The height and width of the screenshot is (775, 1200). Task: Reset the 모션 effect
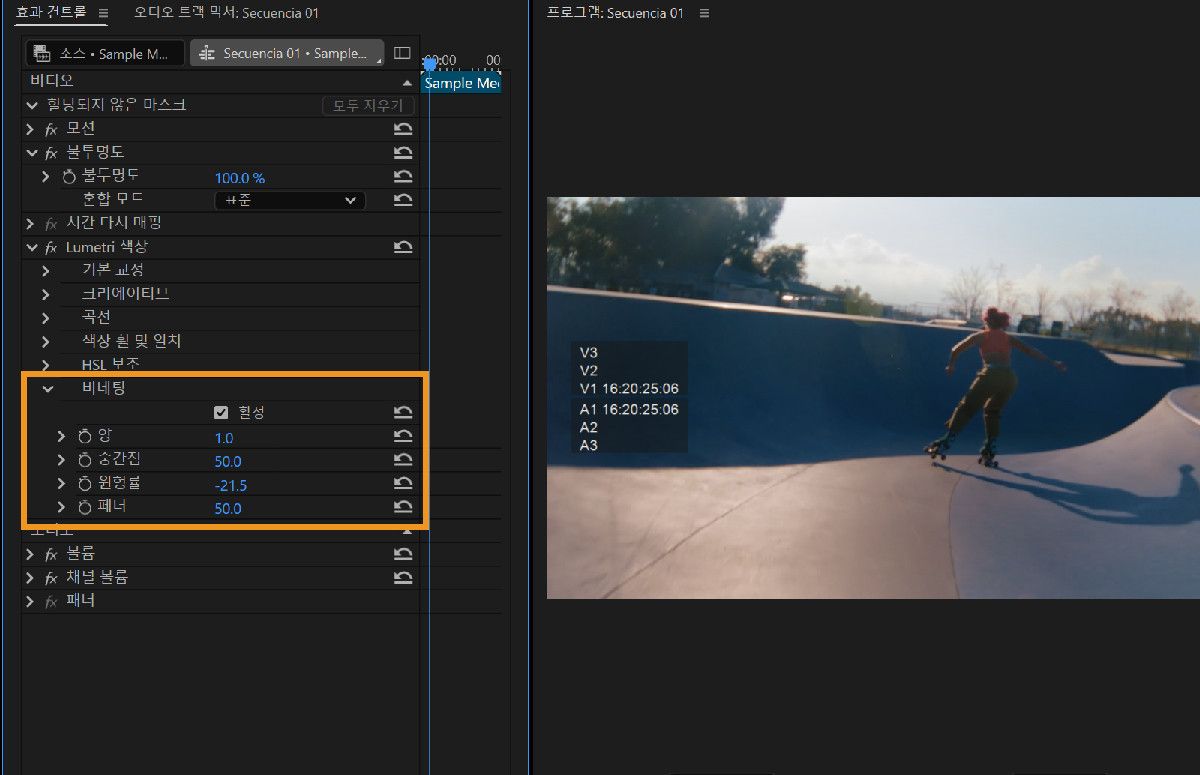pyautogui.click(x=403, y=129)
